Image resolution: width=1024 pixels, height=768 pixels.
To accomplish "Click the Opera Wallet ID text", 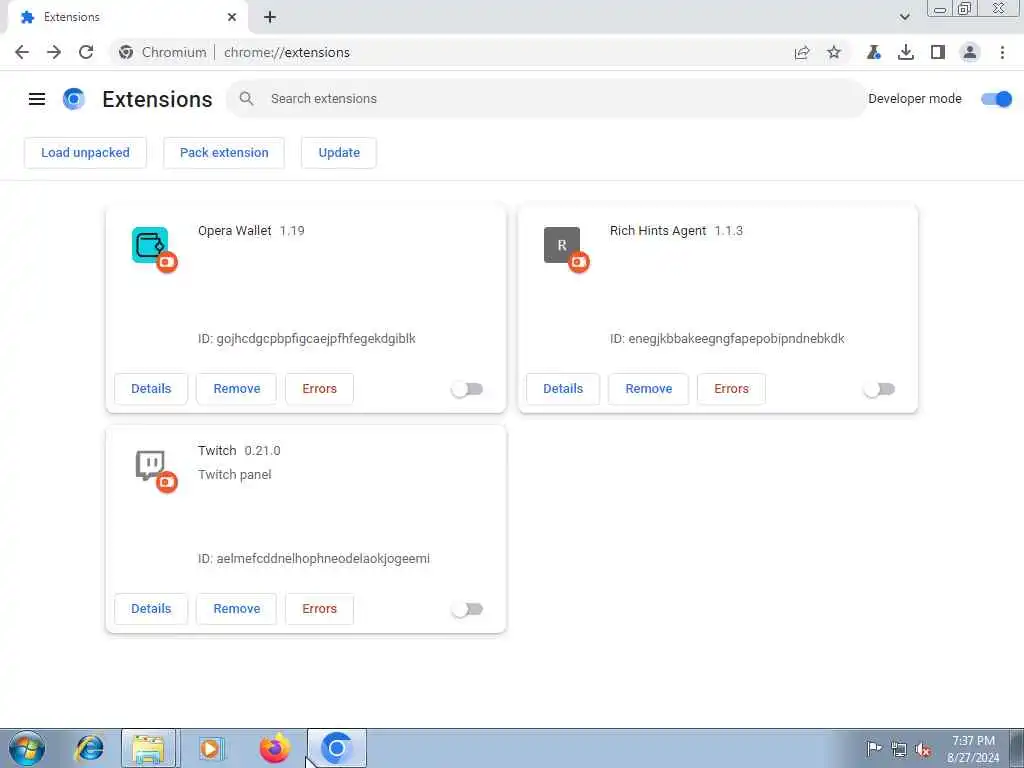I will point(307,338).
